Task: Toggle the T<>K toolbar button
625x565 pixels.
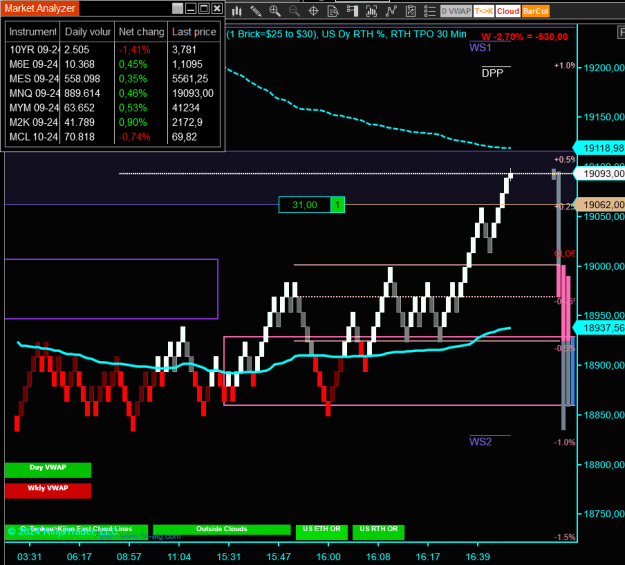Action: [484, 11]
